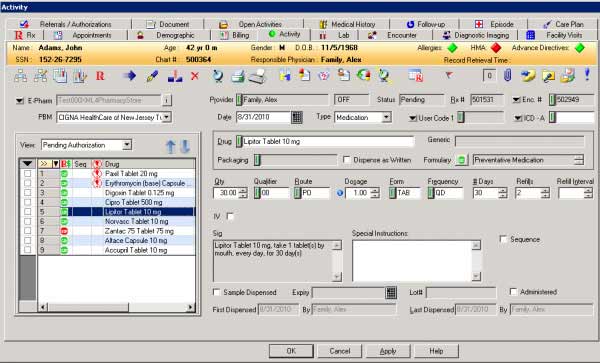
Task: Expand the E-Pharm dropdown arrow
Action: point(20,101)
